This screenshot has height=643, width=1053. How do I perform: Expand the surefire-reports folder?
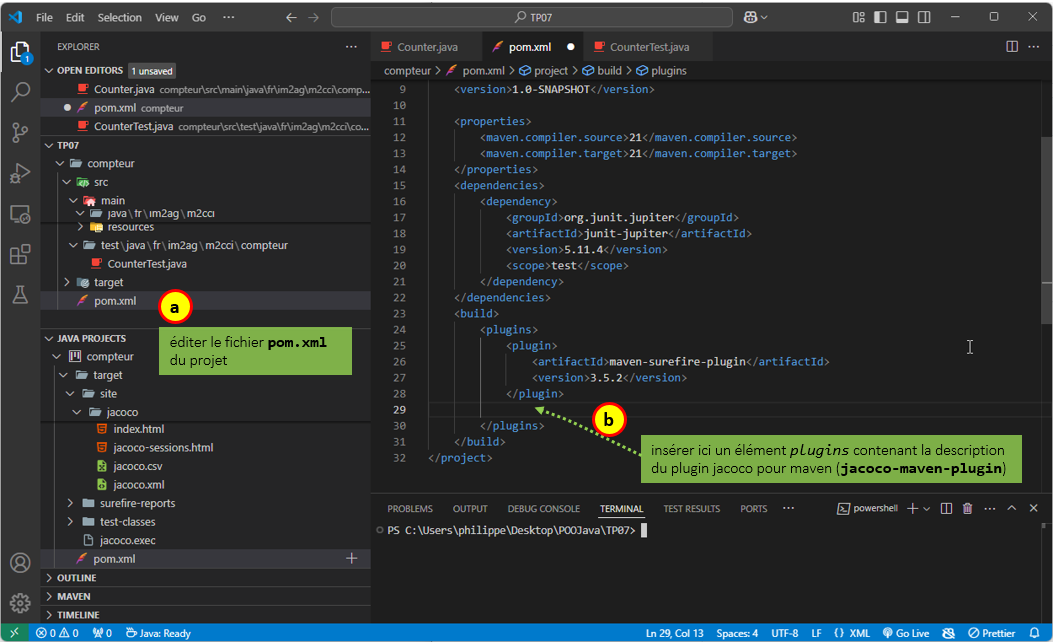coord(137,503)
